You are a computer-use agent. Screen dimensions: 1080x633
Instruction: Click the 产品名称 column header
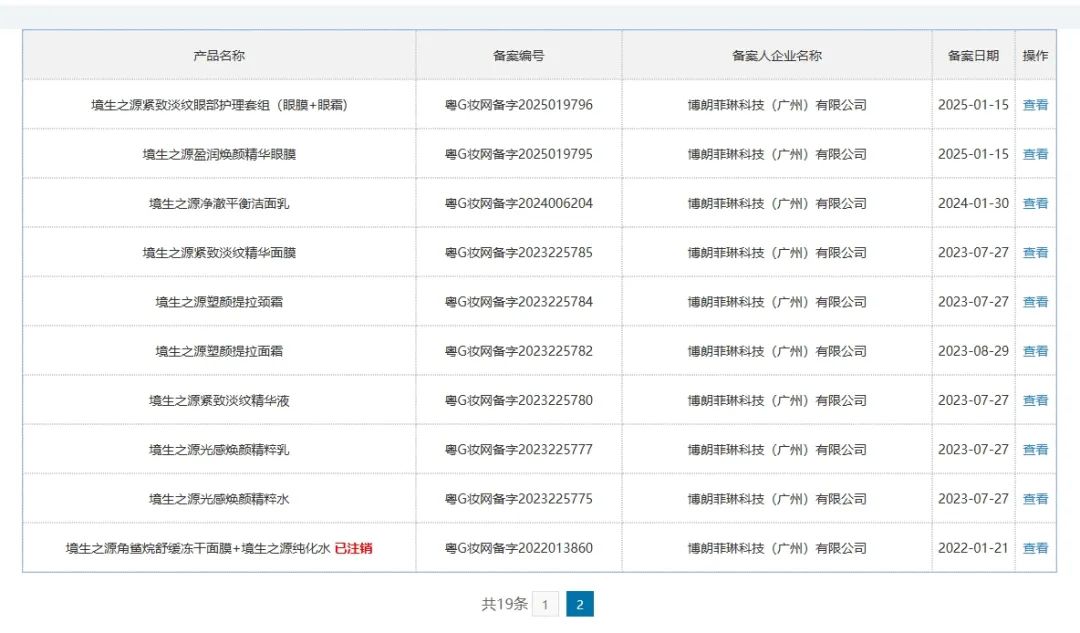pos(219,56)
